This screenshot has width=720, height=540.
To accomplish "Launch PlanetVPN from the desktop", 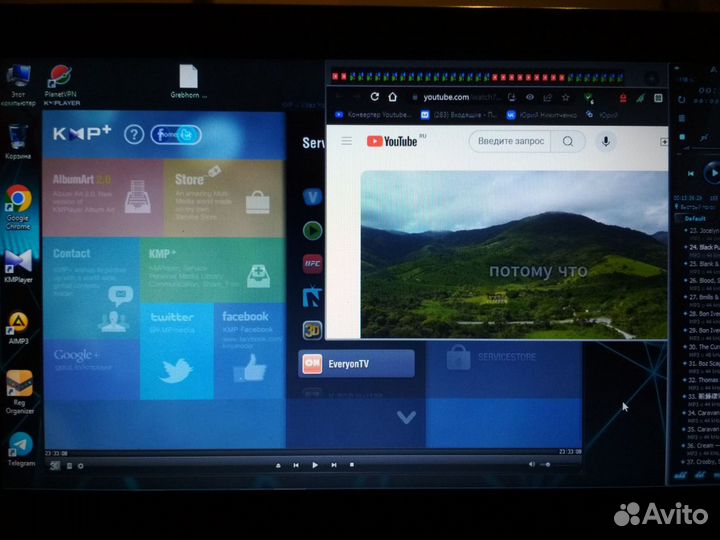I will pos(62,85).
